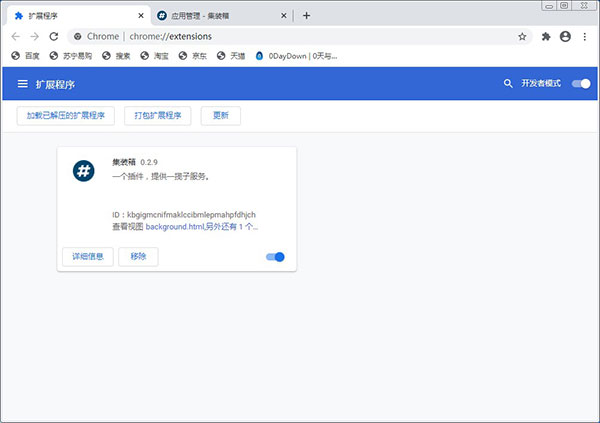Open a new tab with plus button
Viewport: 600px width, 423px height.
point(306,15)
